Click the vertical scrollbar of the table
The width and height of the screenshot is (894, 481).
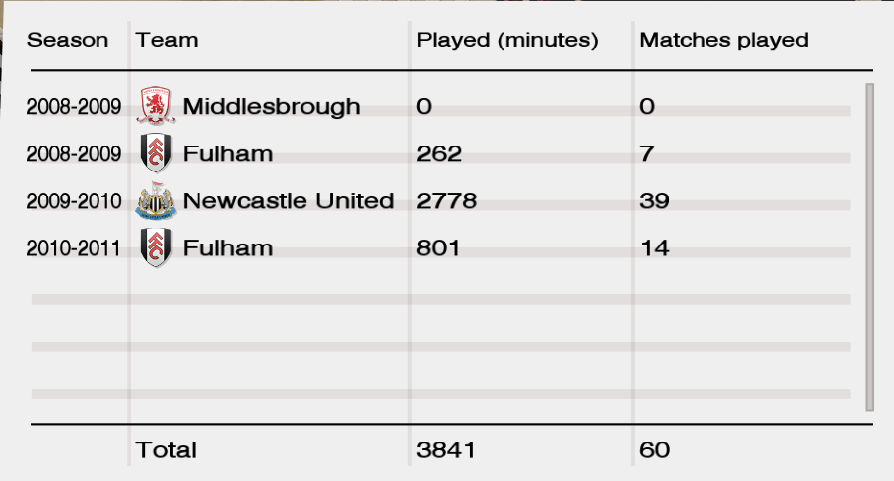point(869,247)
